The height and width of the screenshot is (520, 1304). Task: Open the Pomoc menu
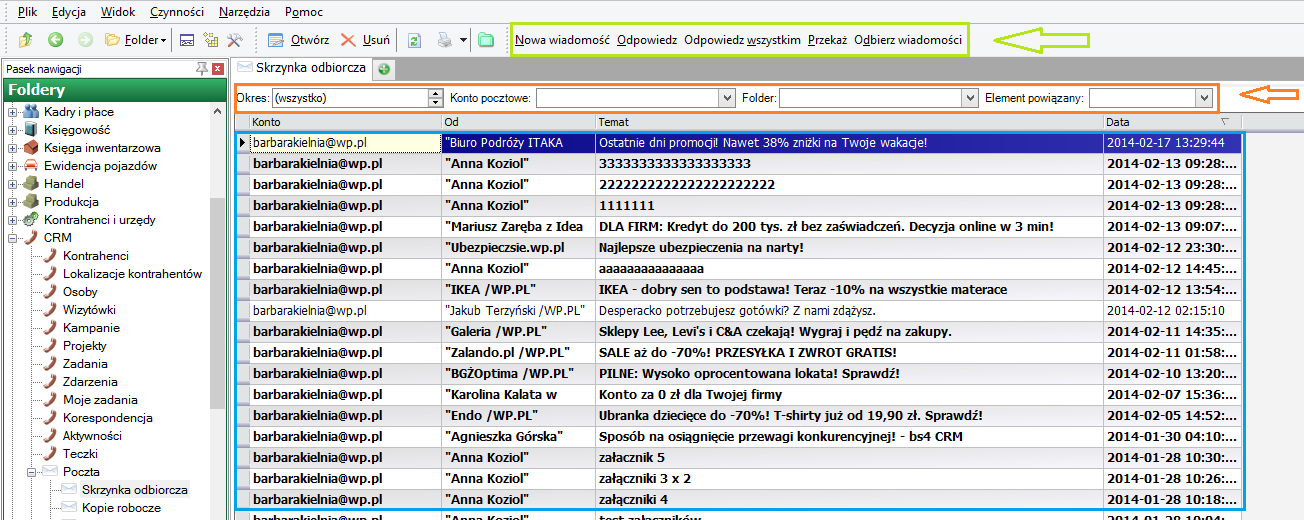click(x=304, y=12)
